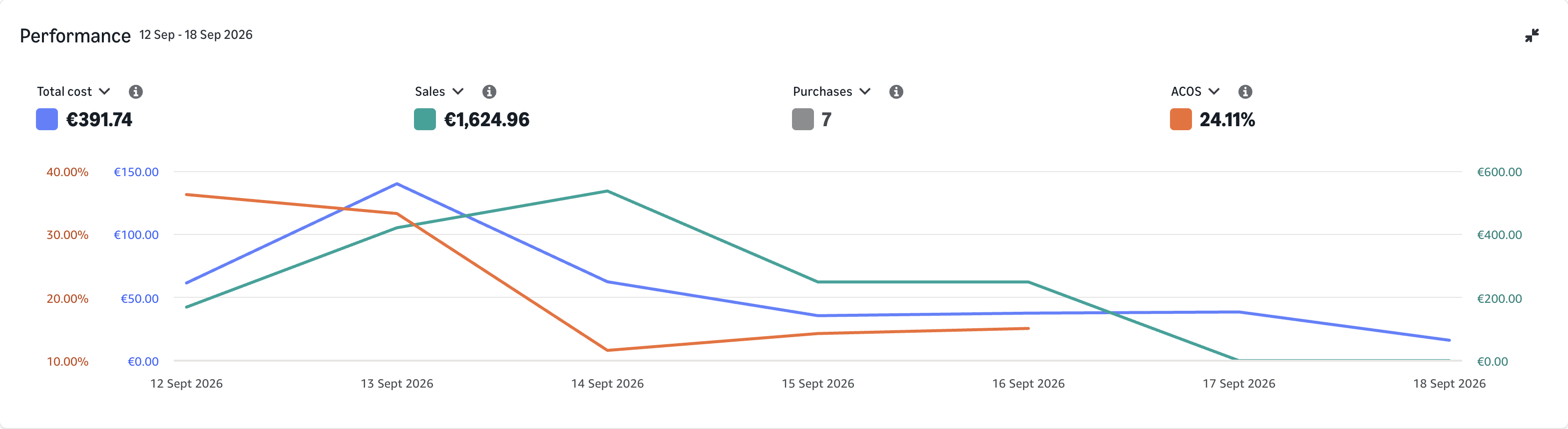
Task: Click the 12 Sept 2026 axis label
Action: 186,384
